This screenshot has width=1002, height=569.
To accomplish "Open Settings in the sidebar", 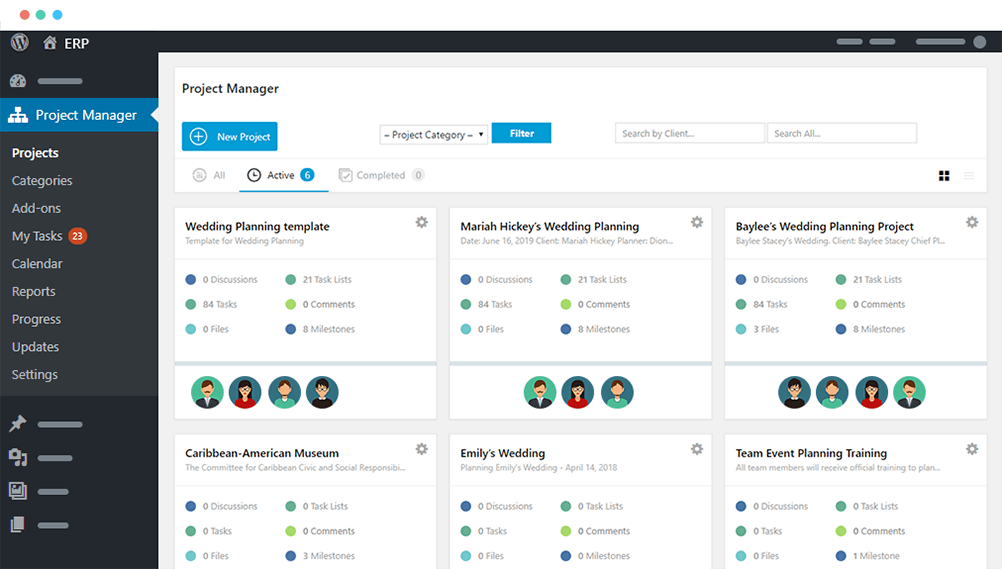I will [35, 375].
